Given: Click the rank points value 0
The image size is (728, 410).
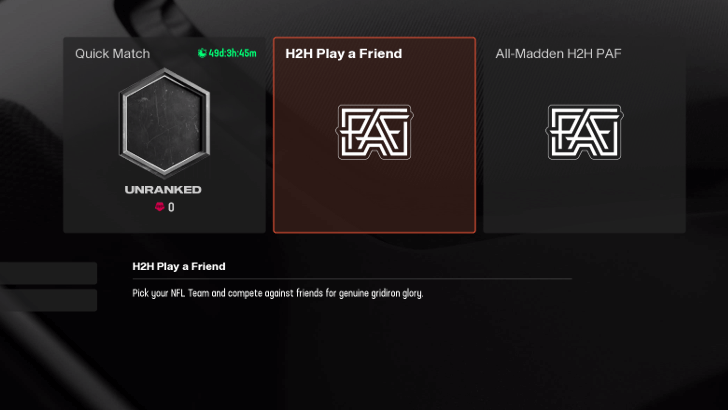Looking at the screenshot, I should (171, 207).
